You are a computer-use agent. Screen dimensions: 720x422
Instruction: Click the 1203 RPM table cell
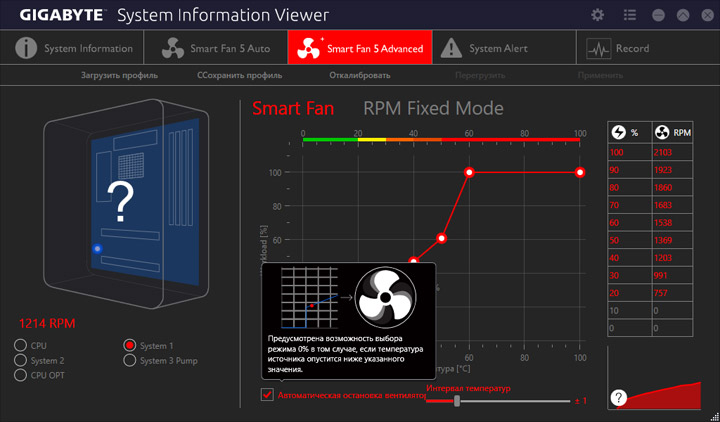tap(672, 258)
